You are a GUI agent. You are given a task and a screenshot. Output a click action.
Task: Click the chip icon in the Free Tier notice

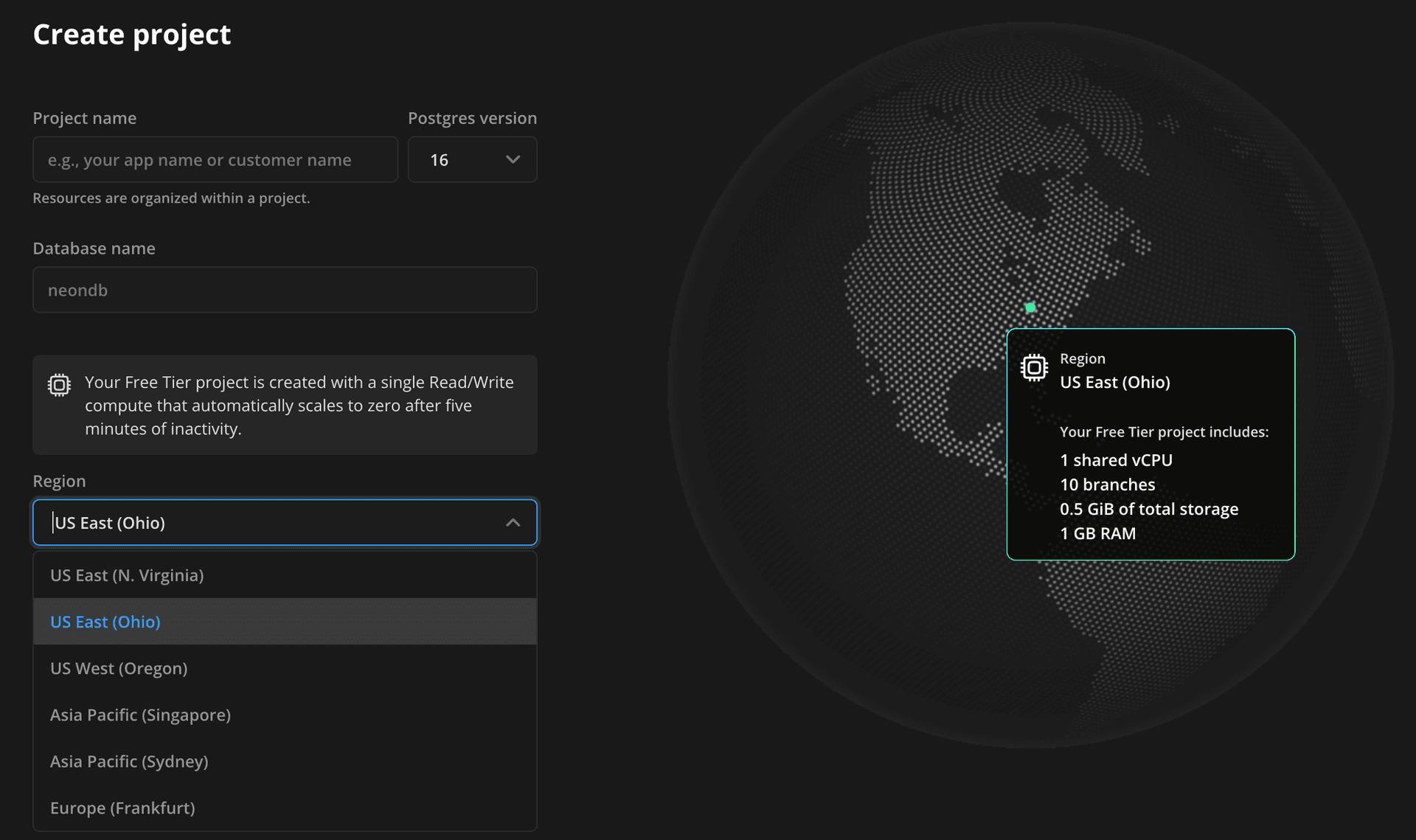[x=58, y=383]
